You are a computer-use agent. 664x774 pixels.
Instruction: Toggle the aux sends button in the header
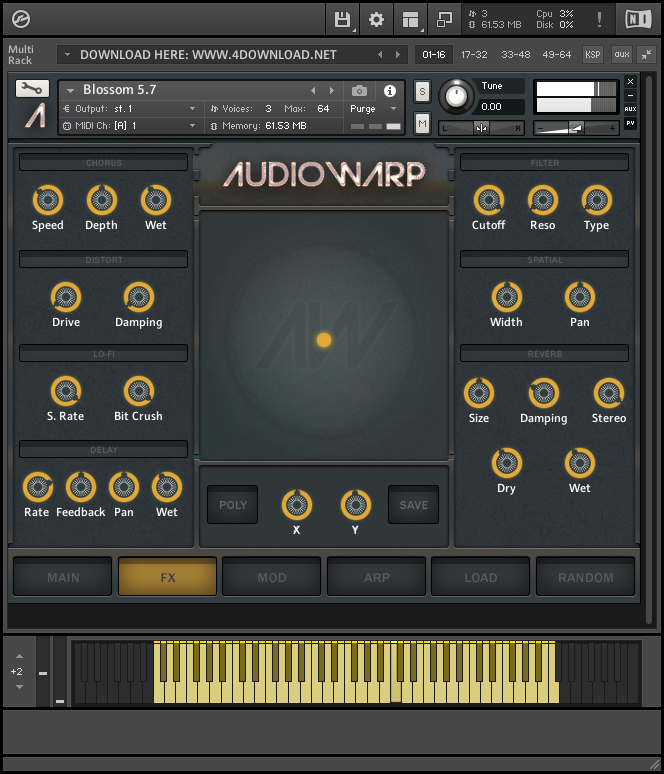622,54
